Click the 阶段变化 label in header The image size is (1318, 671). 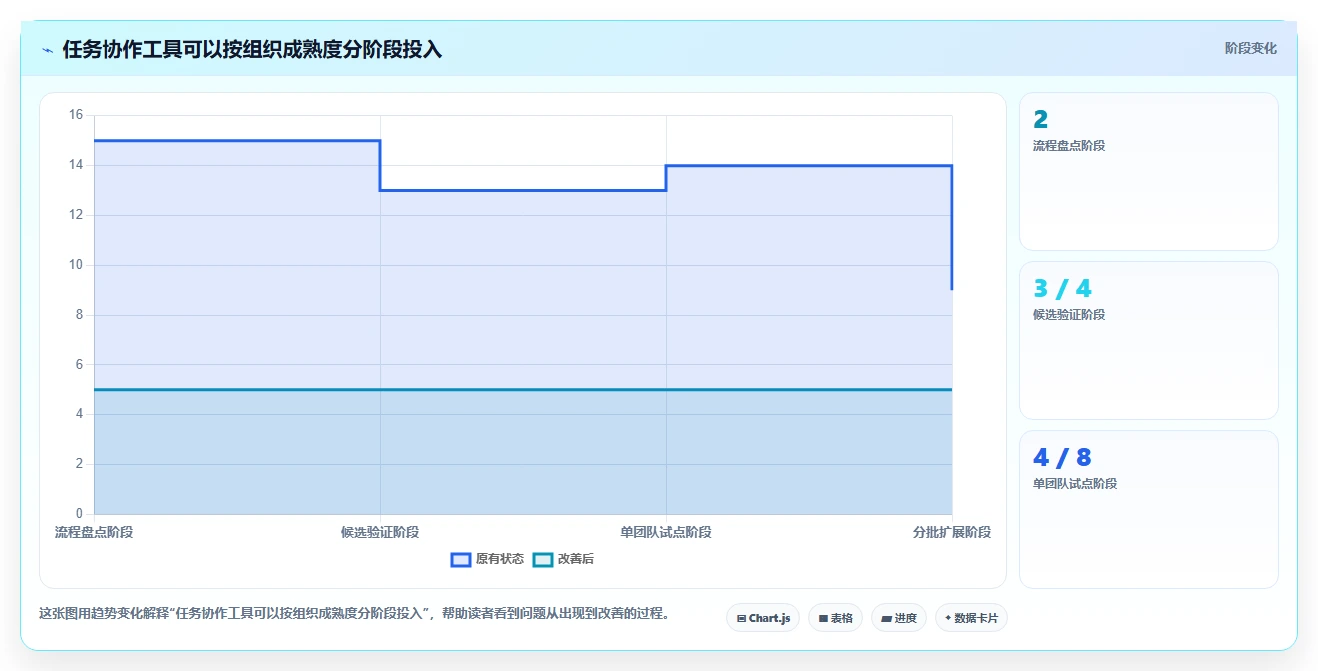(1251, 48)
